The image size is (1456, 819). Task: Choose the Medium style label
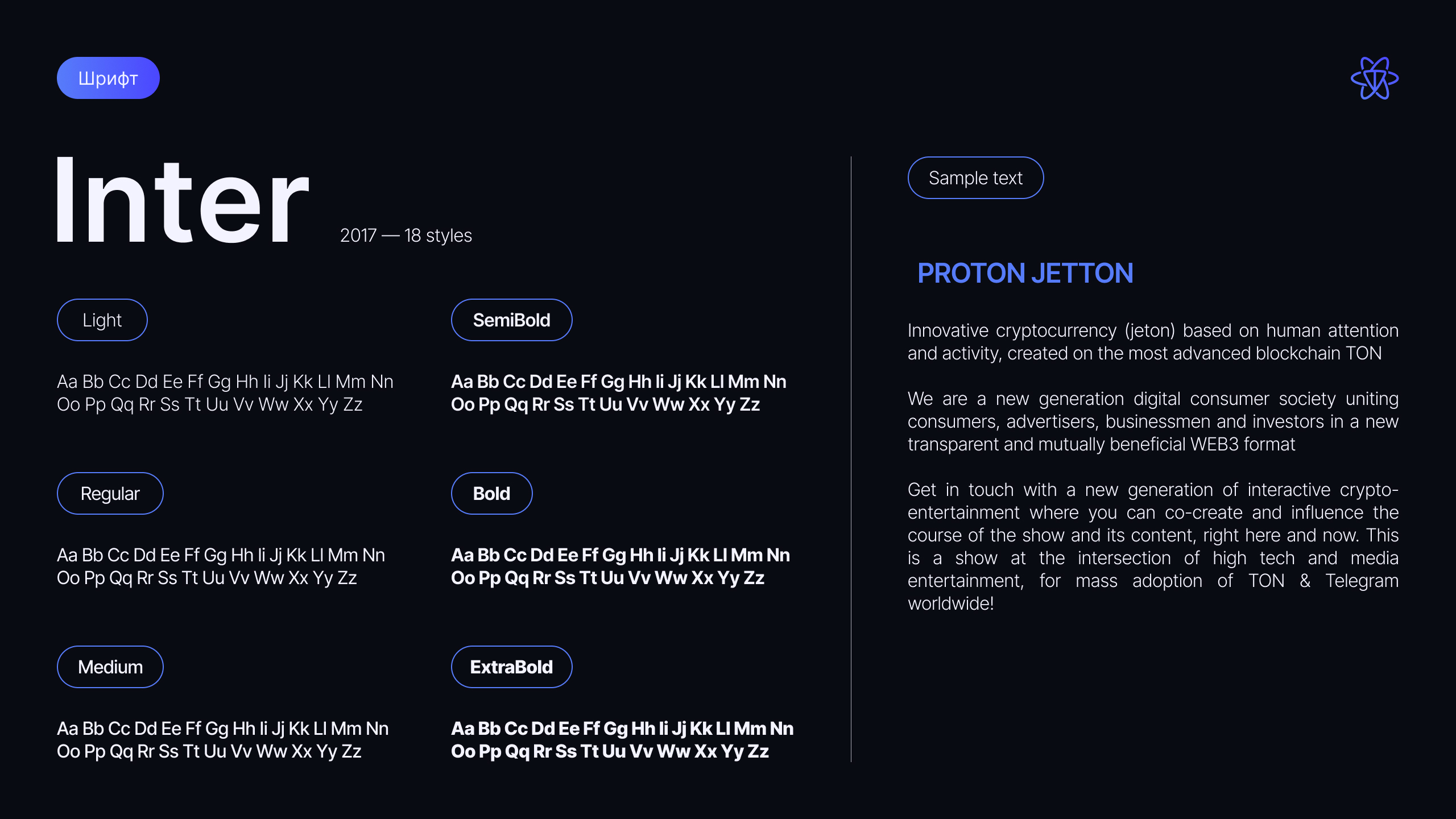(x=110, y=667)
